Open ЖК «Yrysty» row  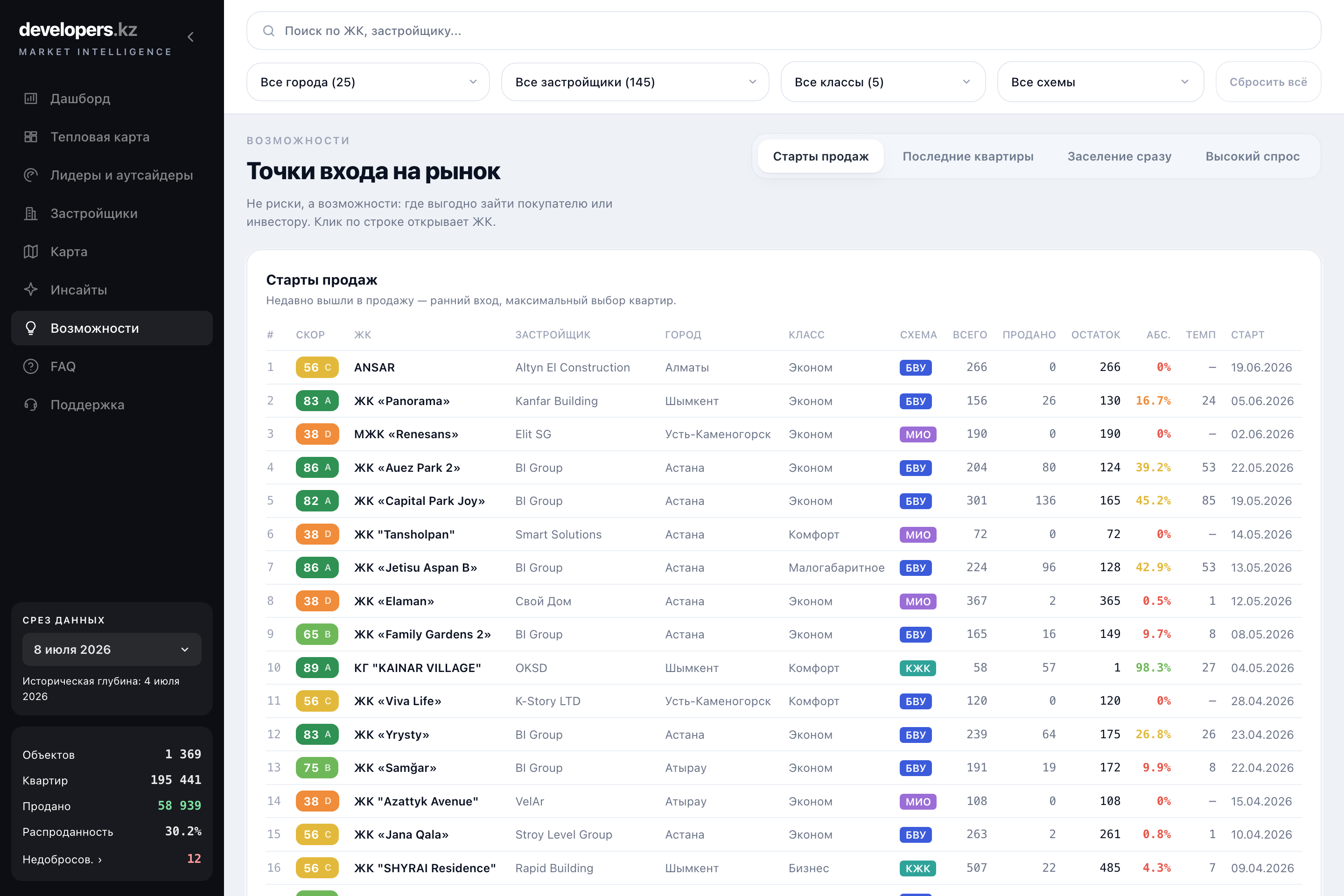coord(784,734)
